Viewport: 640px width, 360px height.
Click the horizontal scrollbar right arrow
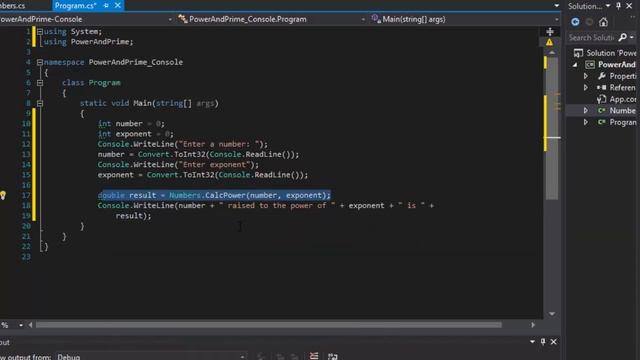point(533,325)
